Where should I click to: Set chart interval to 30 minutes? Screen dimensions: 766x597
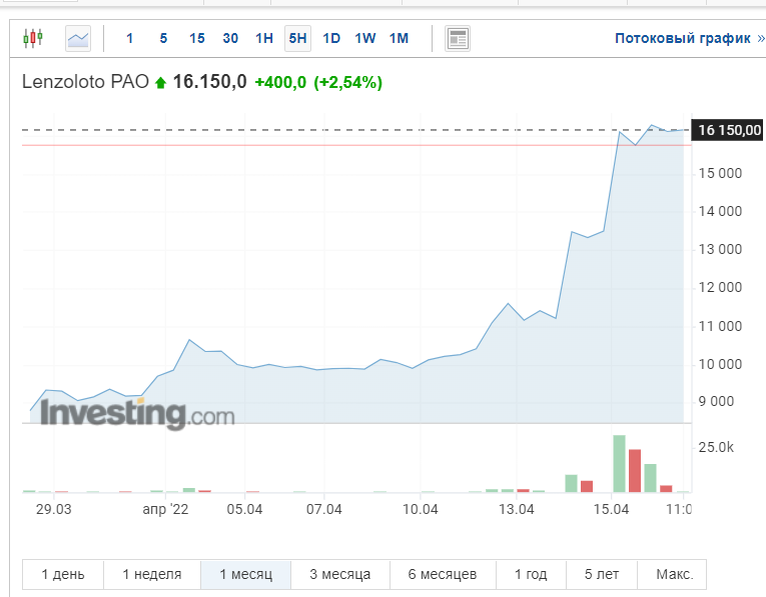click(230, 39)
